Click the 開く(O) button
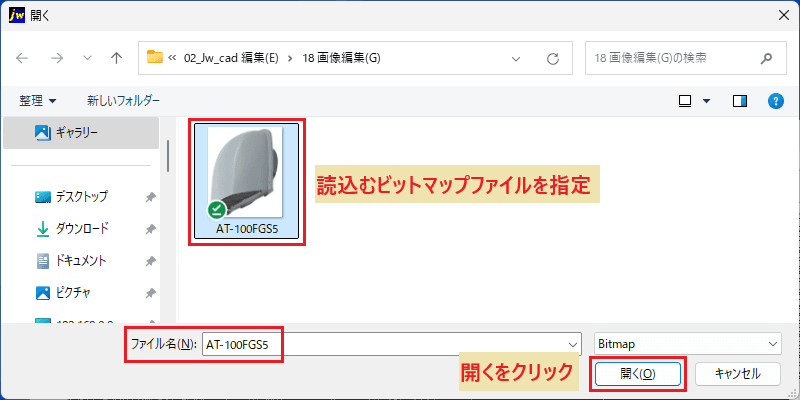The image size is (800, 400). pyautogui.click(x=638, y=374)
